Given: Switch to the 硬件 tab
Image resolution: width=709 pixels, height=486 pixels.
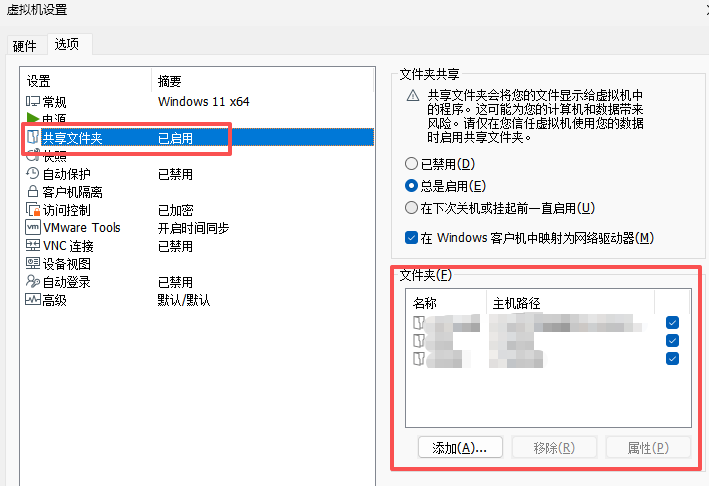Looking at the screenshot, I should (x=25, y=46).
